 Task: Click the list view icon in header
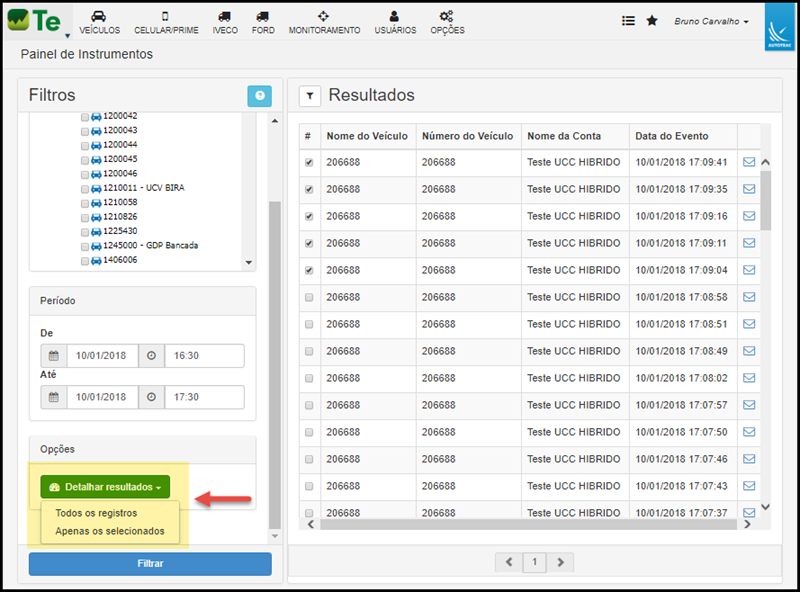[628, 21]
